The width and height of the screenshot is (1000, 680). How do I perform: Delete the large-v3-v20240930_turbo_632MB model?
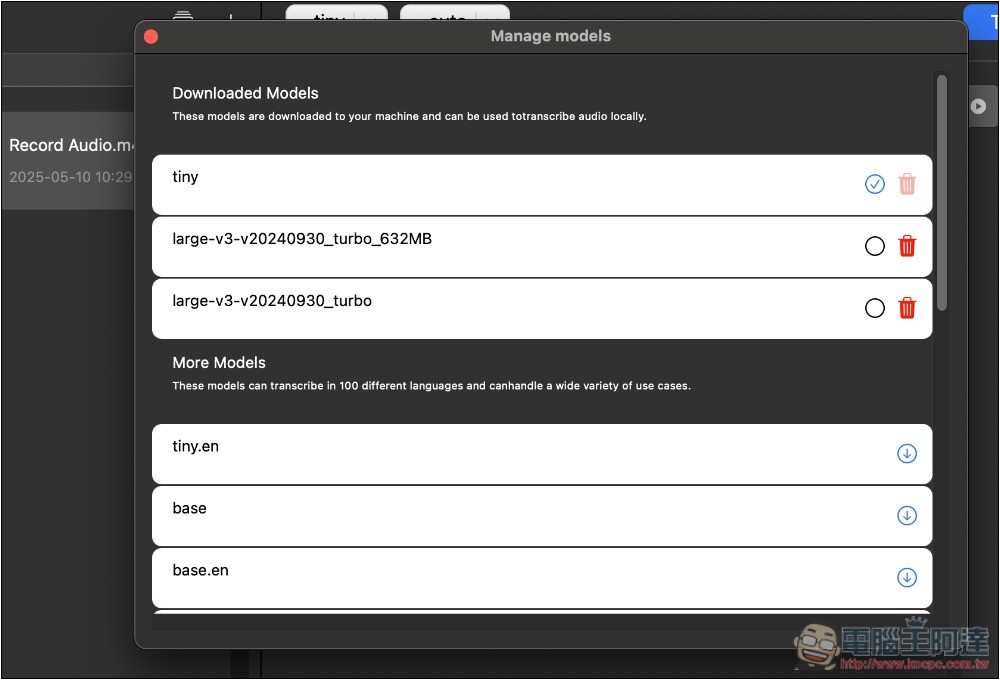tap(907, 246)
